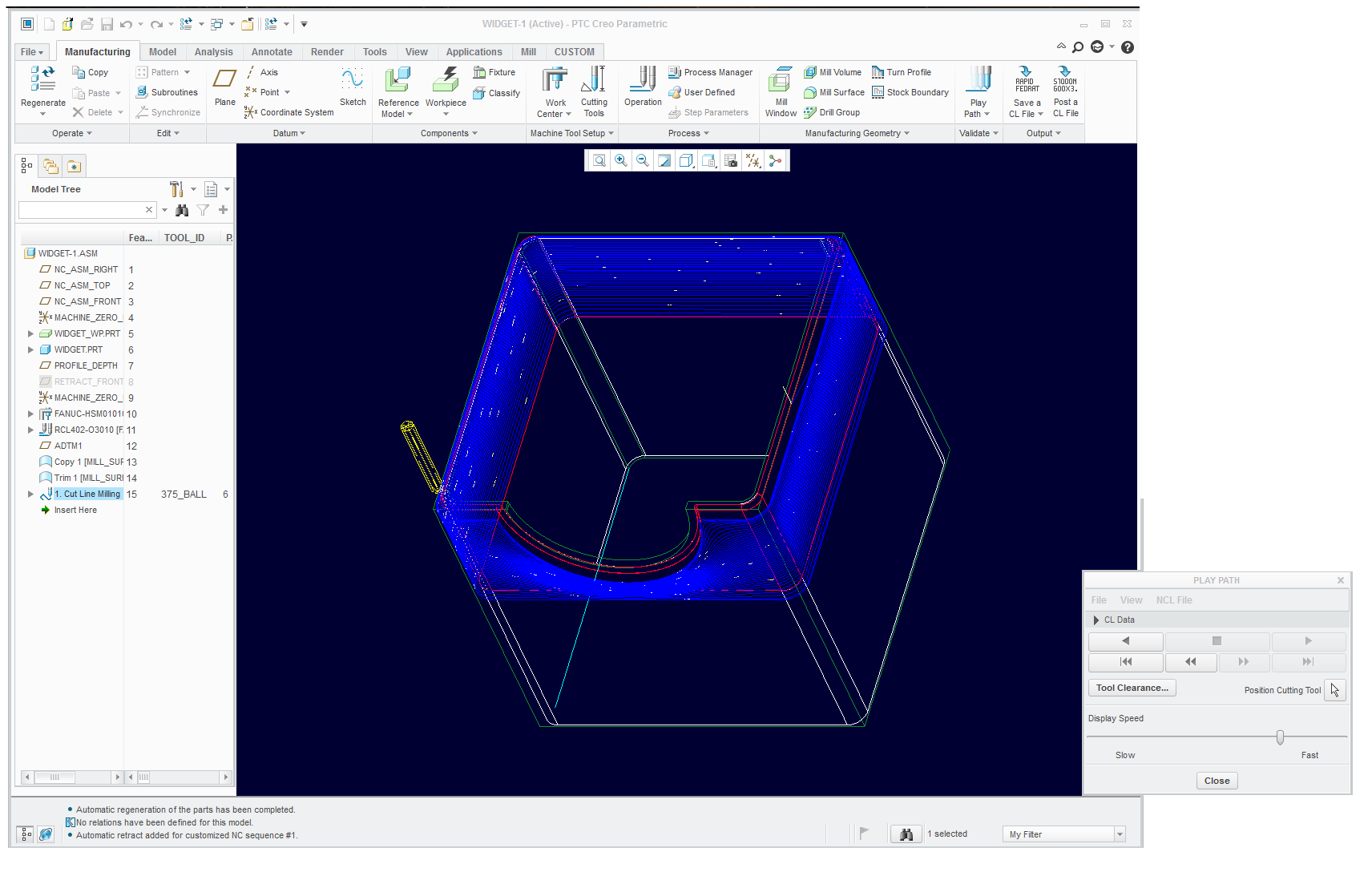Click the status bar find binoculars icon
The height and width of the screenshot is (872, 1372).
906,834
